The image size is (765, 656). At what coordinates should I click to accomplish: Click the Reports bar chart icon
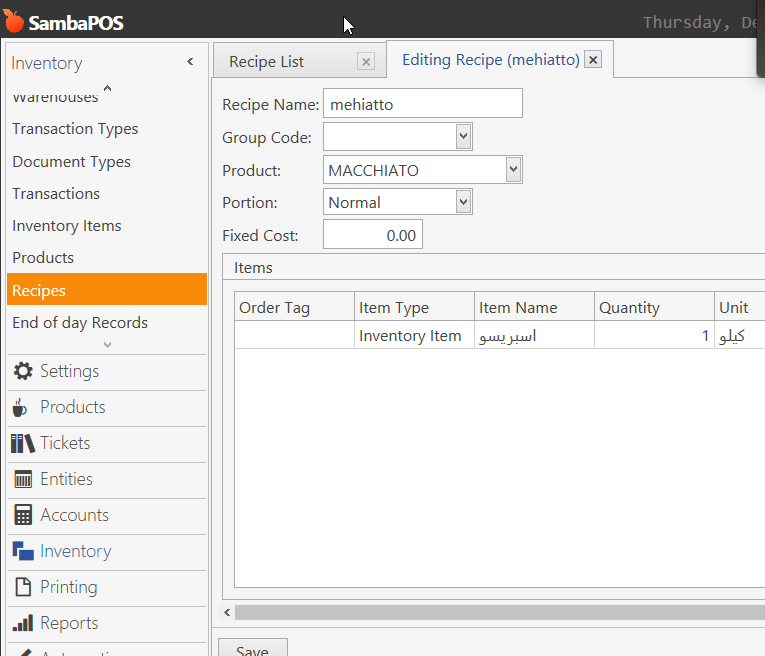pos(23,623)
